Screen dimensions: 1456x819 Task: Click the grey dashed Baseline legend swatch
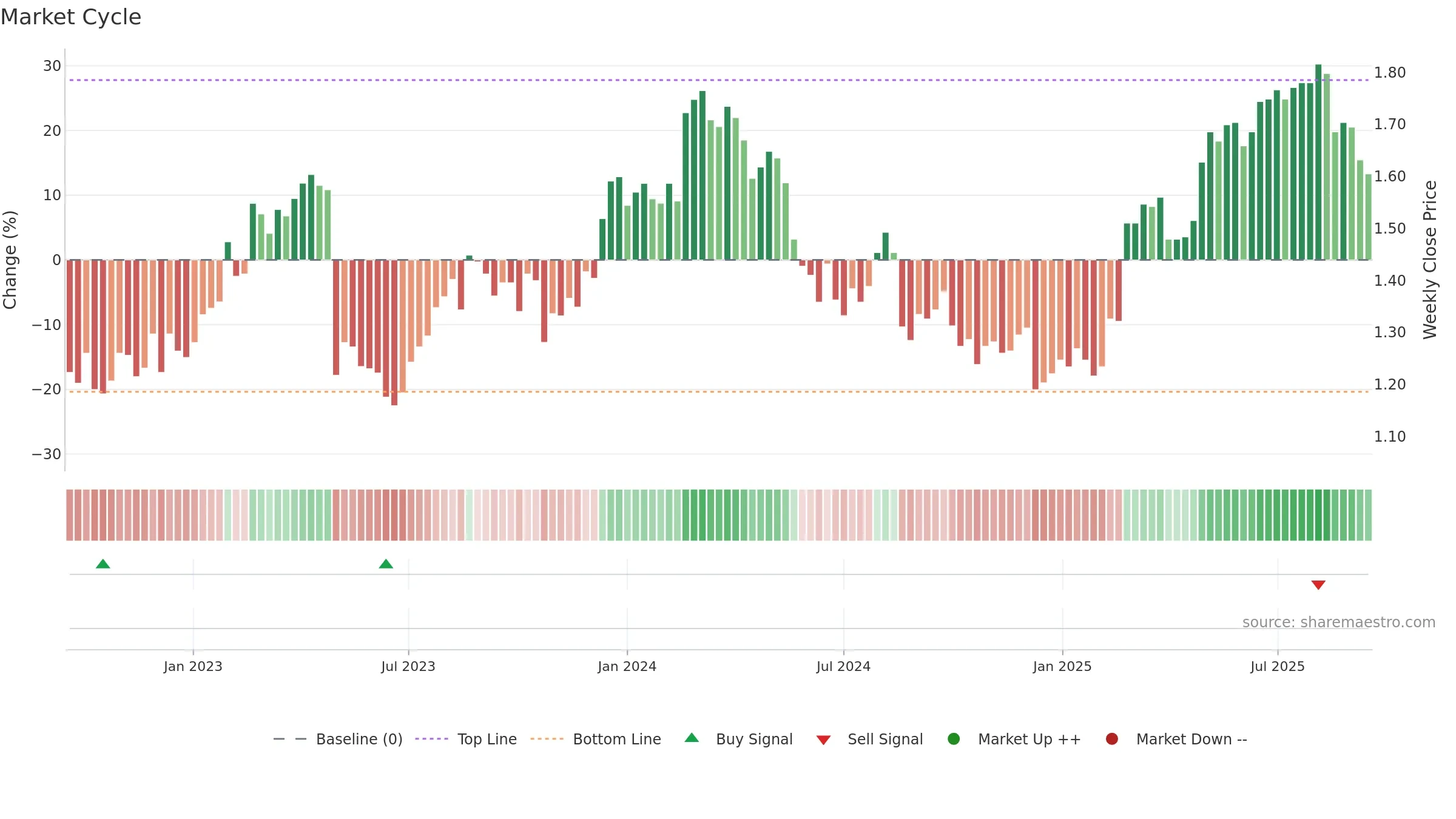[x=290, y=739]
